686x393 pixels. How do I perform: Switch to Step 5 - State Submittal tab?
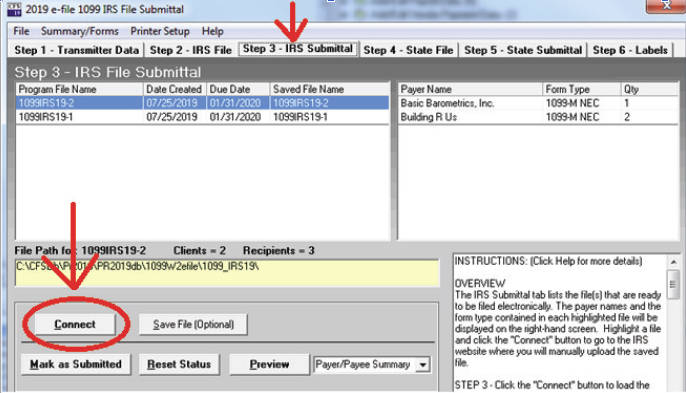(x=523, y=50)
